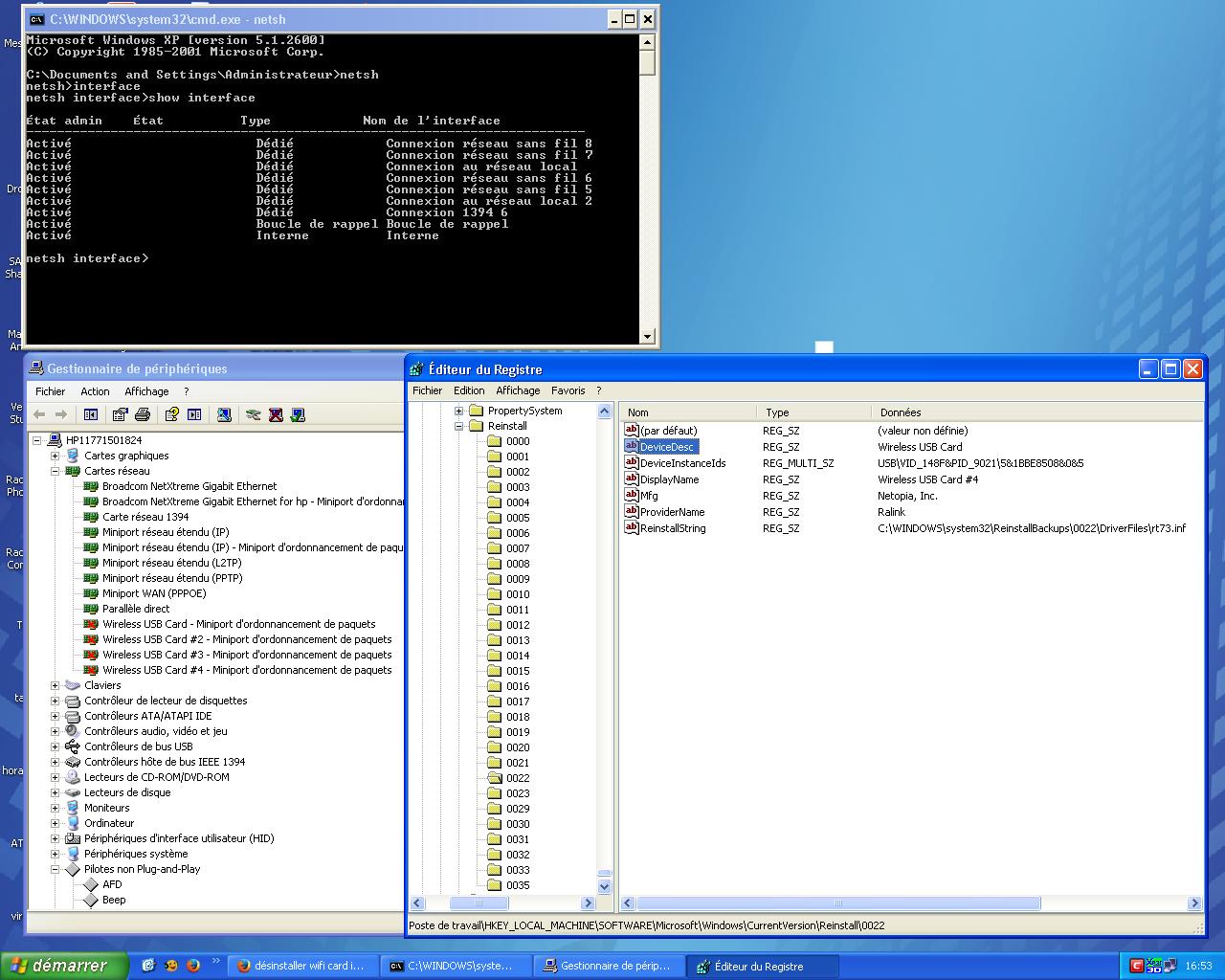Click the green check enable device icon

(298, 414)
